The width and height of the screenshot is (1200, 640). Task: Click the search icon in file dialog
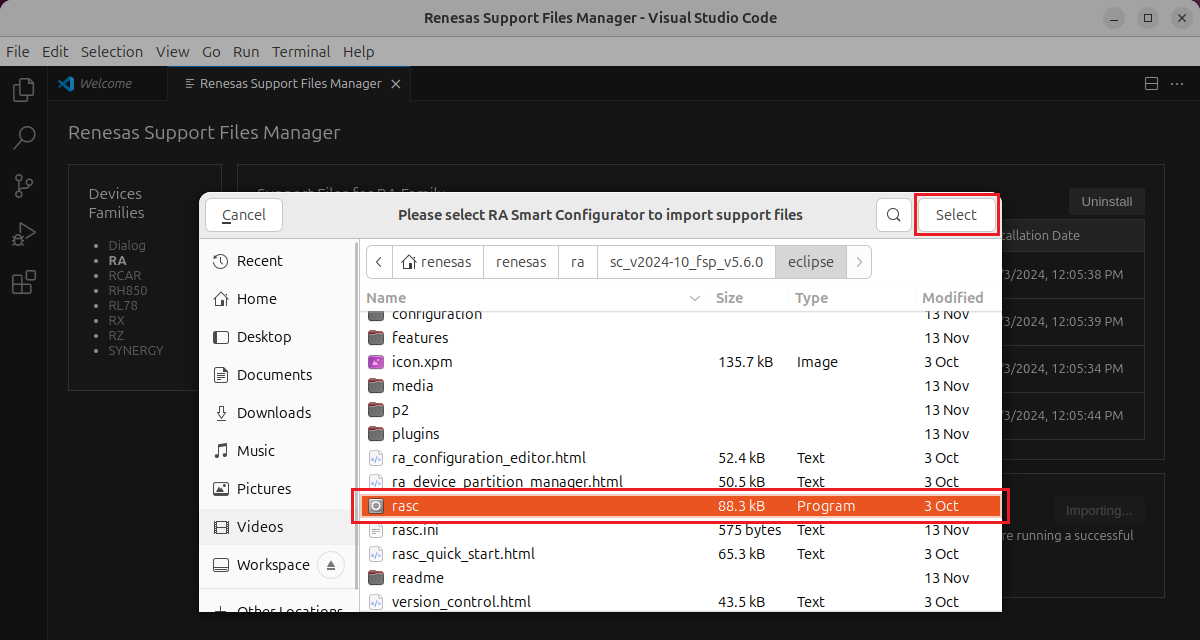click(893, 214)
